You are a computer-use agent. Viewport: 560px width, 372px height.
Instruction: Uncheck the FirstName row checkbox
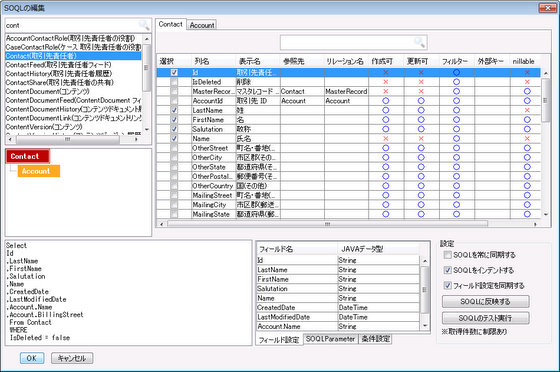point(174,120)
